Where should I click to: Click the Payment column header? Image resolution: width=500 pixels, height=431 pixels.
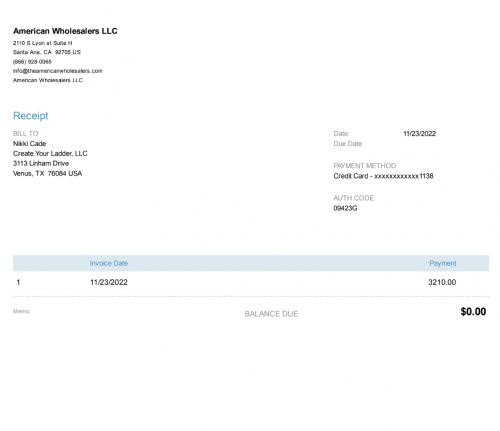coord(443,263)
